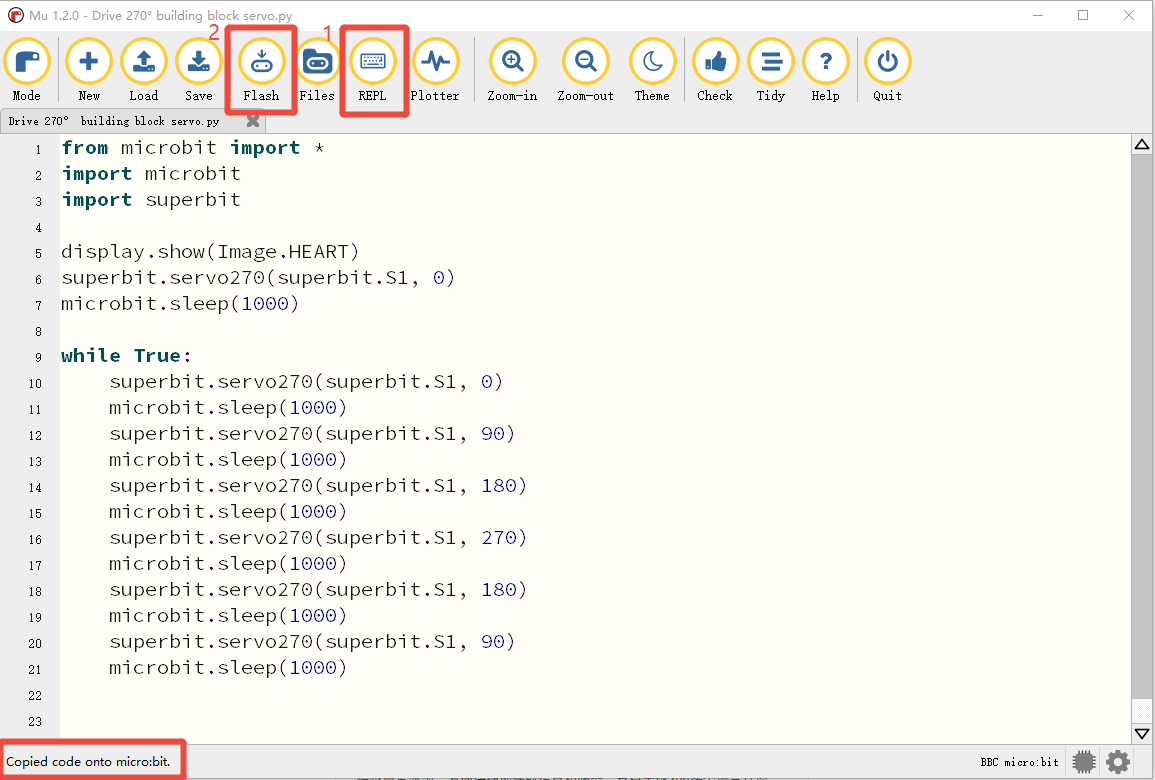This screenshot has height=780, width=1155.
Task: Toggle the REPL panel
Action: click(x=373, y=70)
